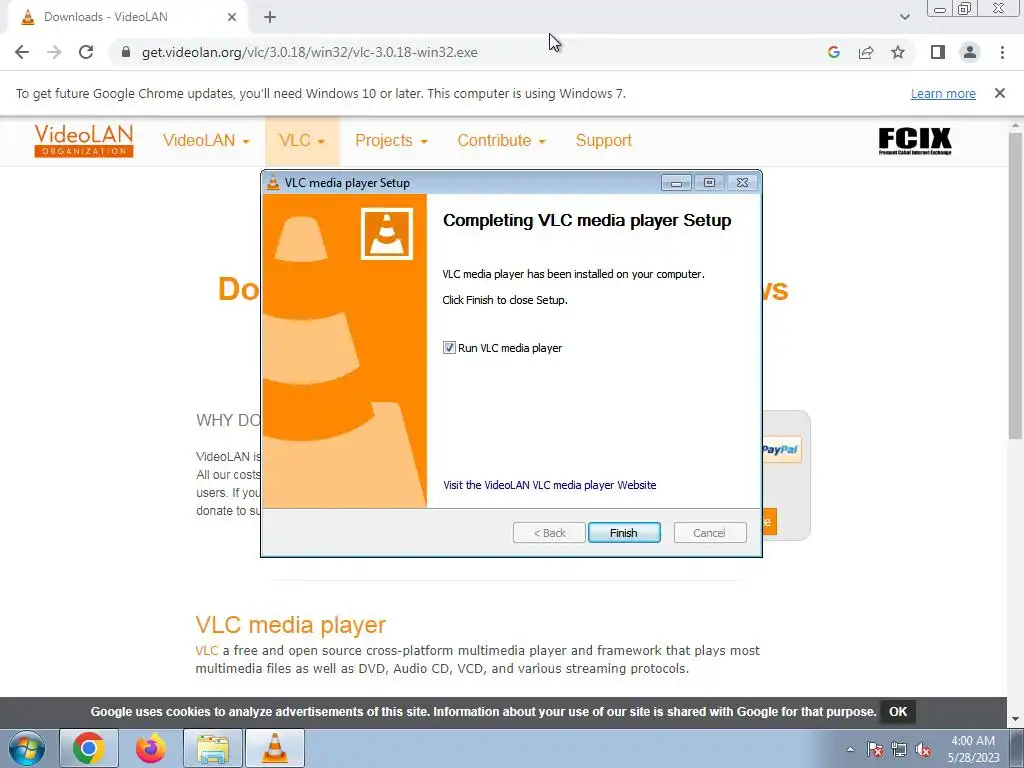Click the site lock icon in address bar
This screenshot has height=768, width=1024.
(x=126, y=52)
